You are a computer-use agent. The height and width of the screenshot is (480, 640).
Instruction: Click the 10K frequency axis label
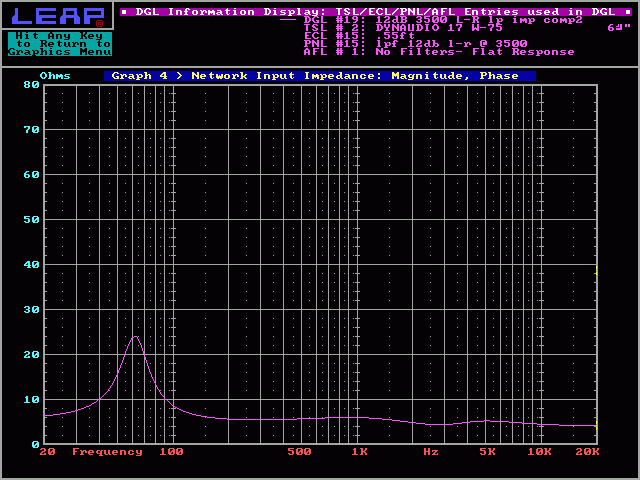pos(540,452)
